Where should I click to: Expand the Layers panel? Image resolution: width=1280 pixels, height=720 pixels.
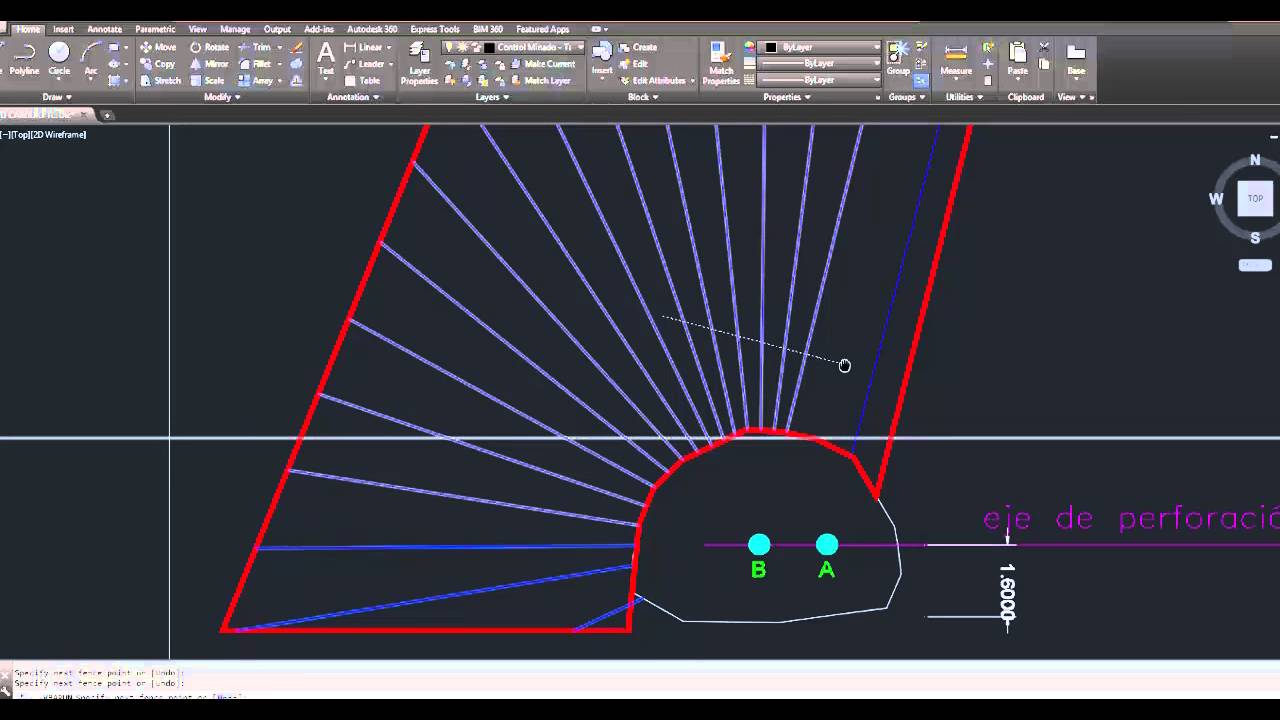pos(492,97)
